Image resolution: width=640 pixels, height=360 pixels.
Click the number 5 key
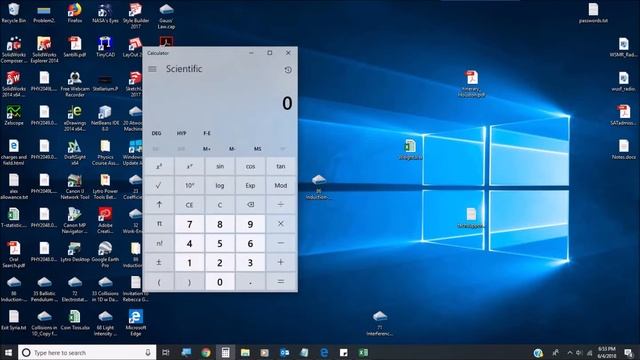click(x=220, y=243)
